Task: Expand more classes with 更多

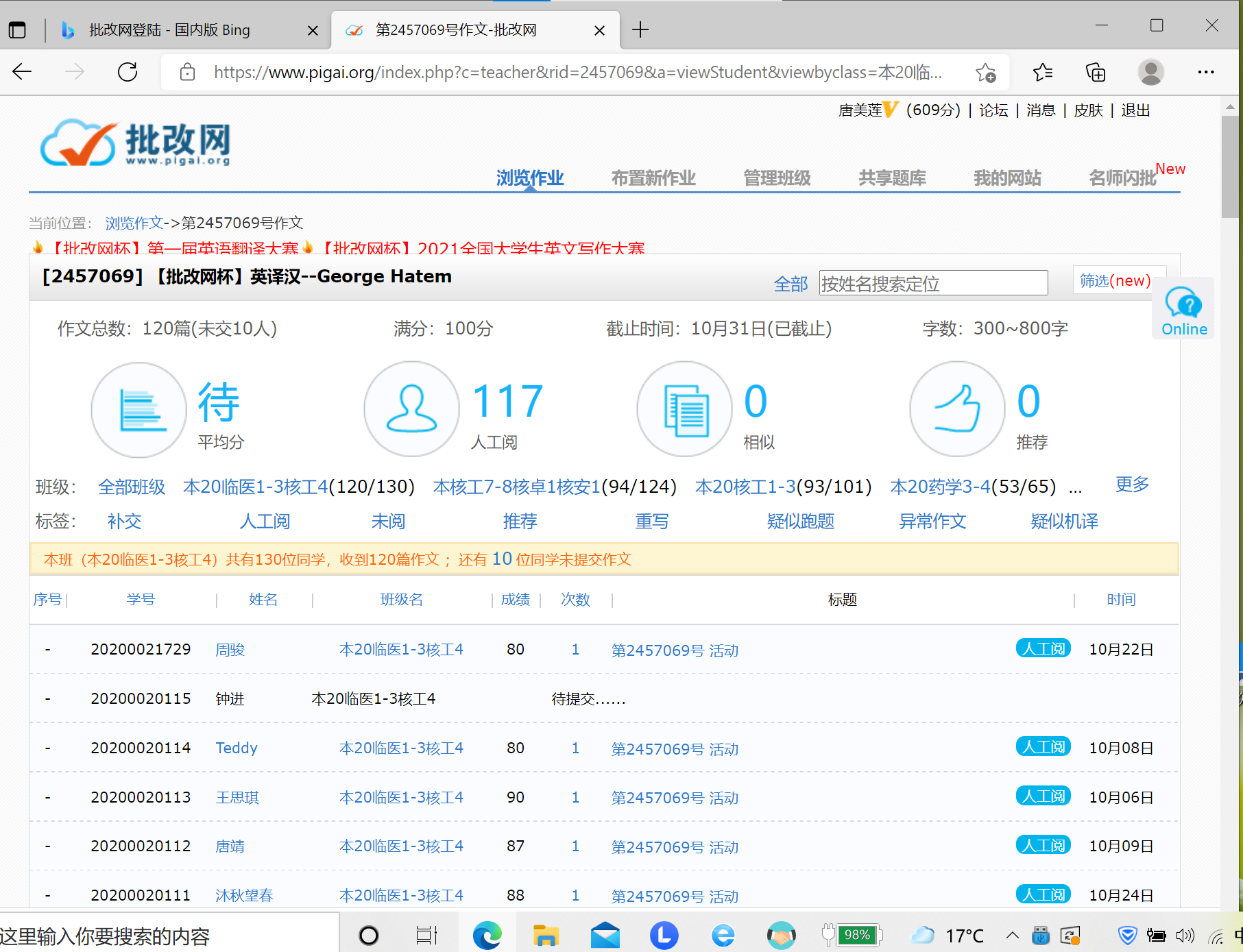Action: tap(1132, 485)
